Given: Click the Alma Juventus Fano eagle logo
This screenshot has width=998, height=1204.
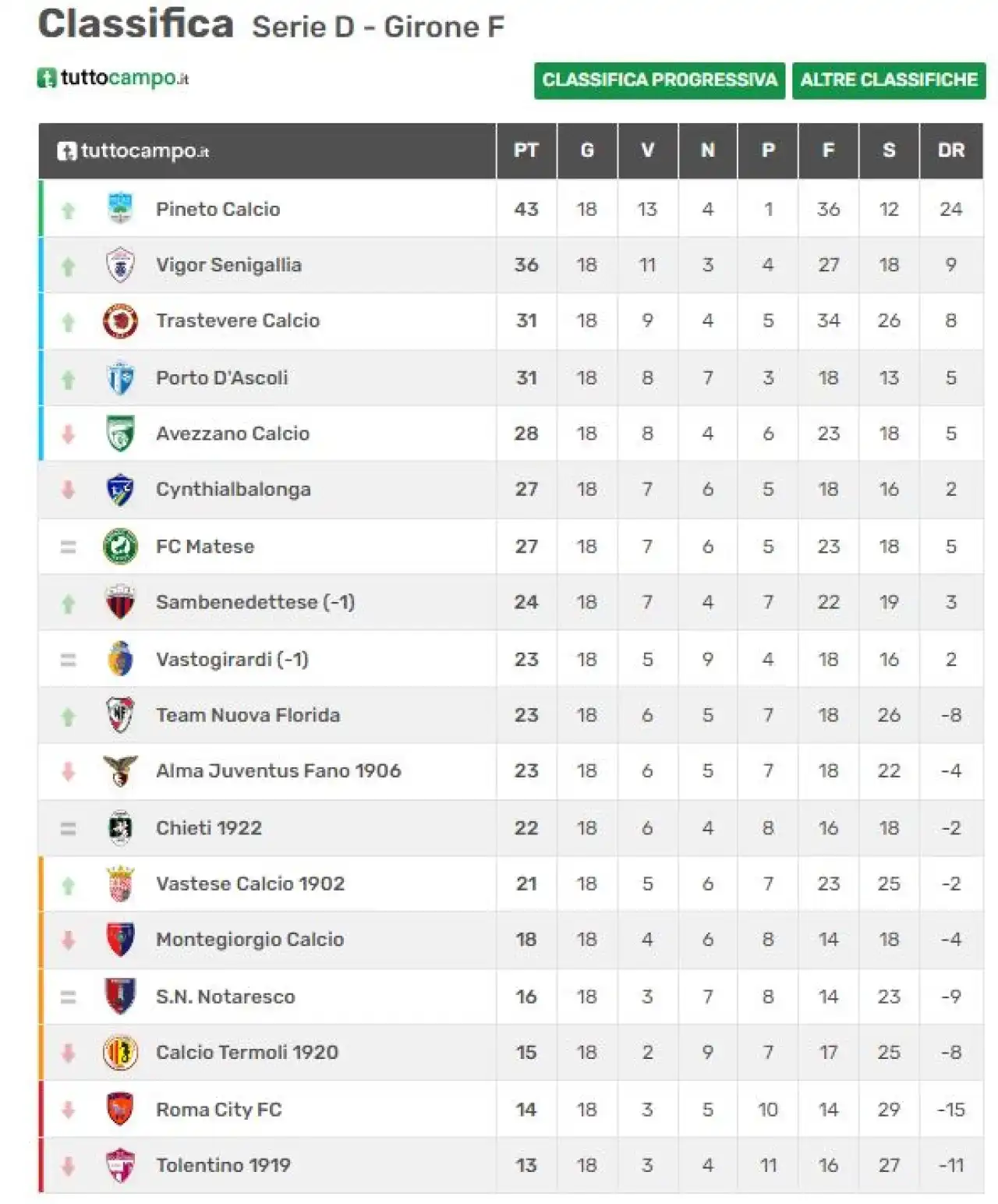Looking at the screenshot, I should pos(120,770).
